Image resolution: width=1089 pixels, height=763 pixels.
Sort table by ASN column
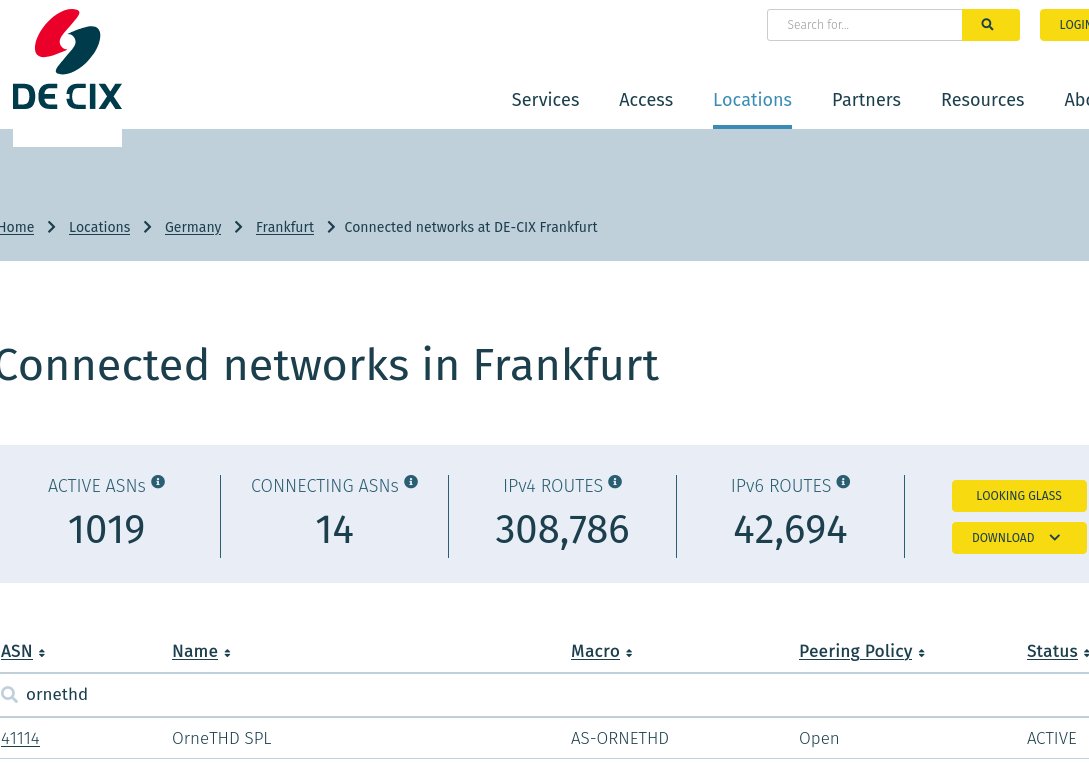coord(23,651)
